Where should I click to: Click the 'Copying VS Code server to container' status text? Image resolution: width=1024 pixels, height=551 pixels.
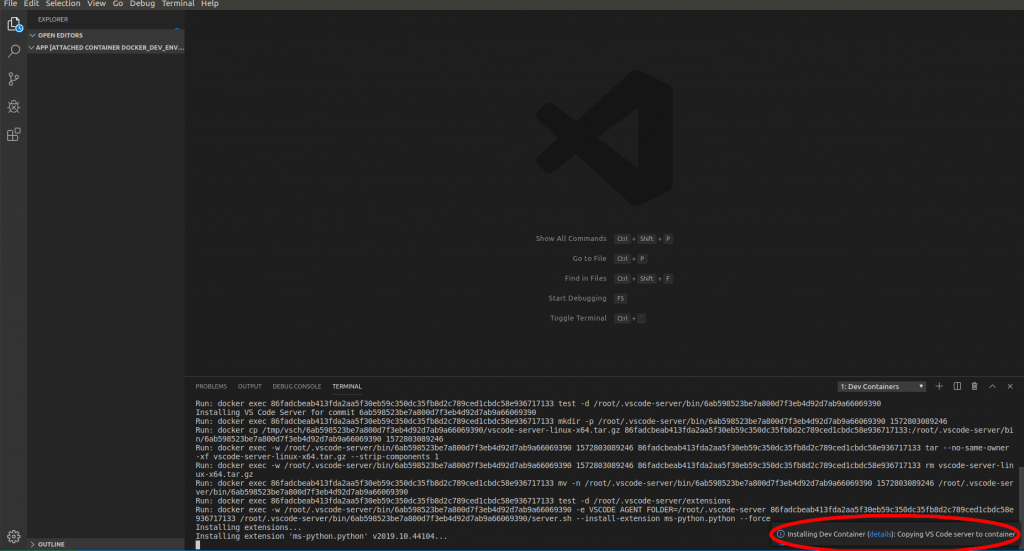coord(956,534)
